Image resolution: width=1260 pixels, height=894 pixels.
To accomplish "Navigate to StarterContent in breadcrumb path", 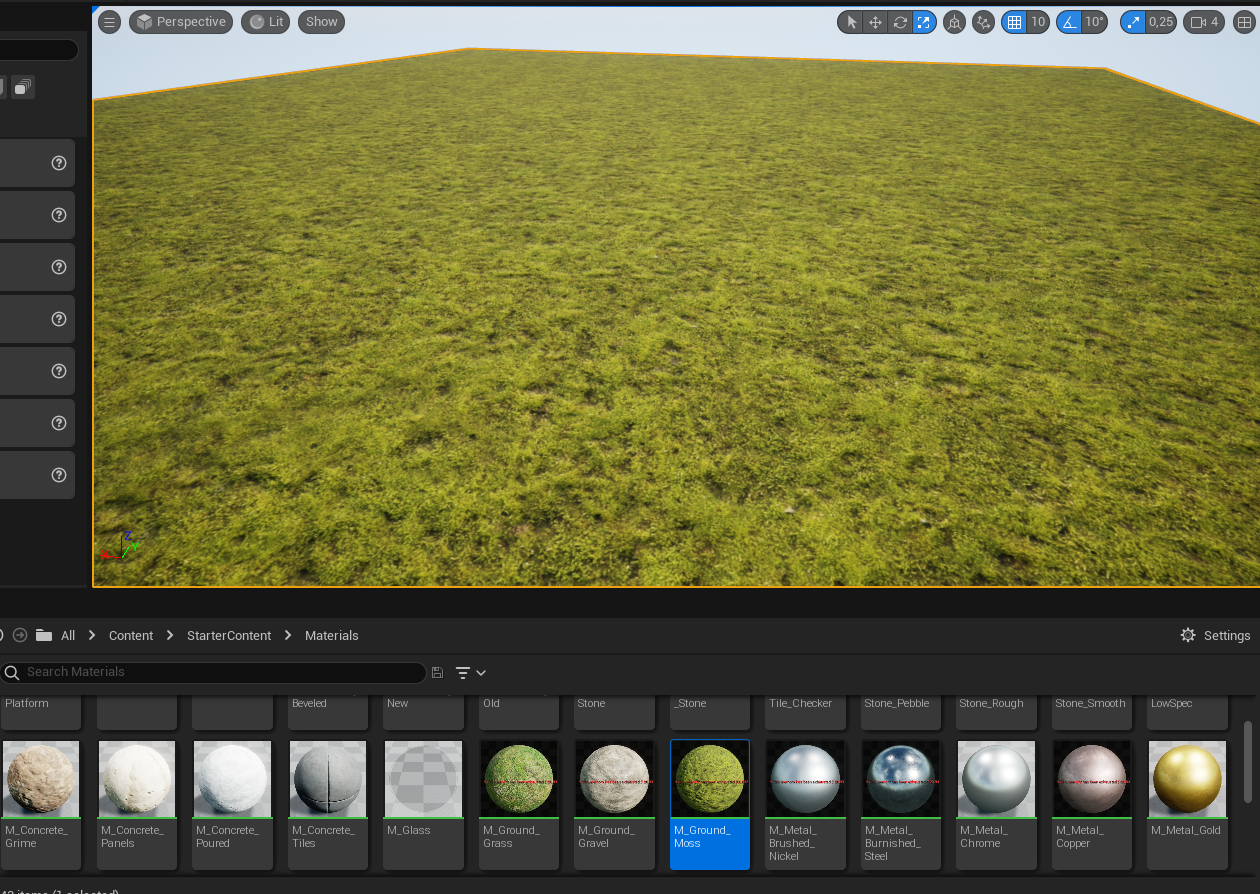I will click(229, 635).
